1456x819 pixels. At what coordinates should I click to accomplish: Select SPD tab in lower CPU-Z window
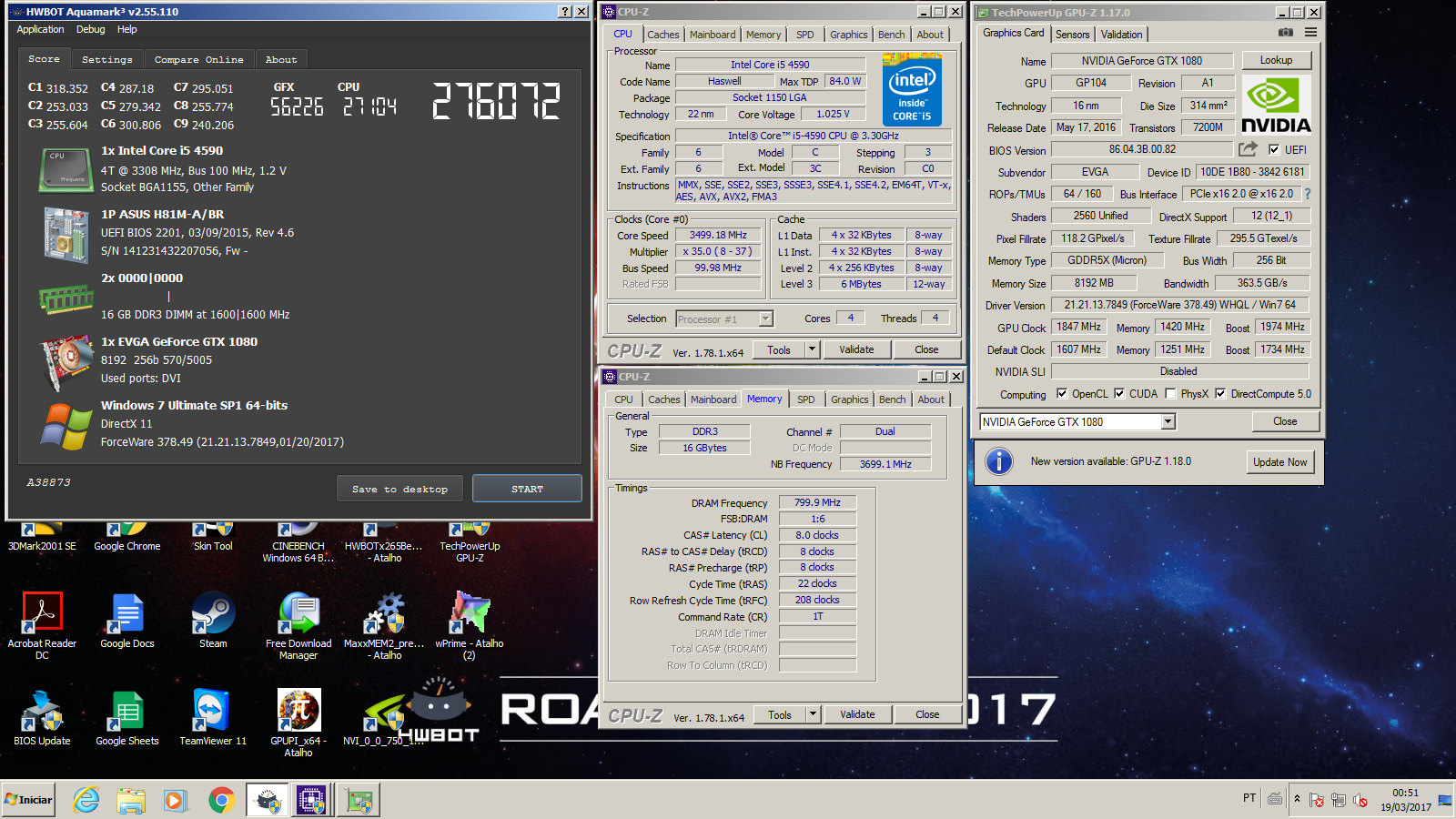point(806,399)
